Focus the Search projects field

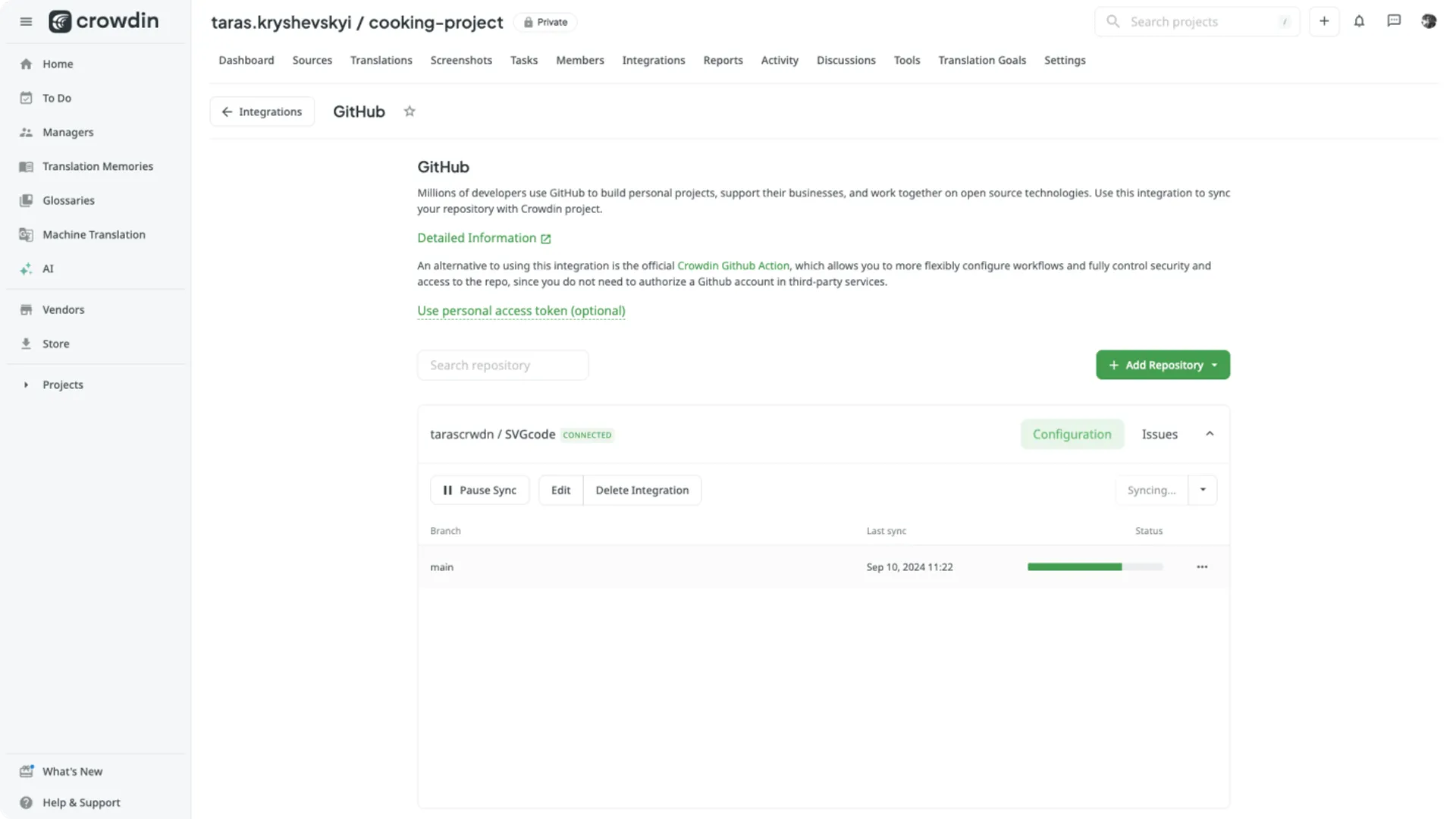coord(1197,21)
